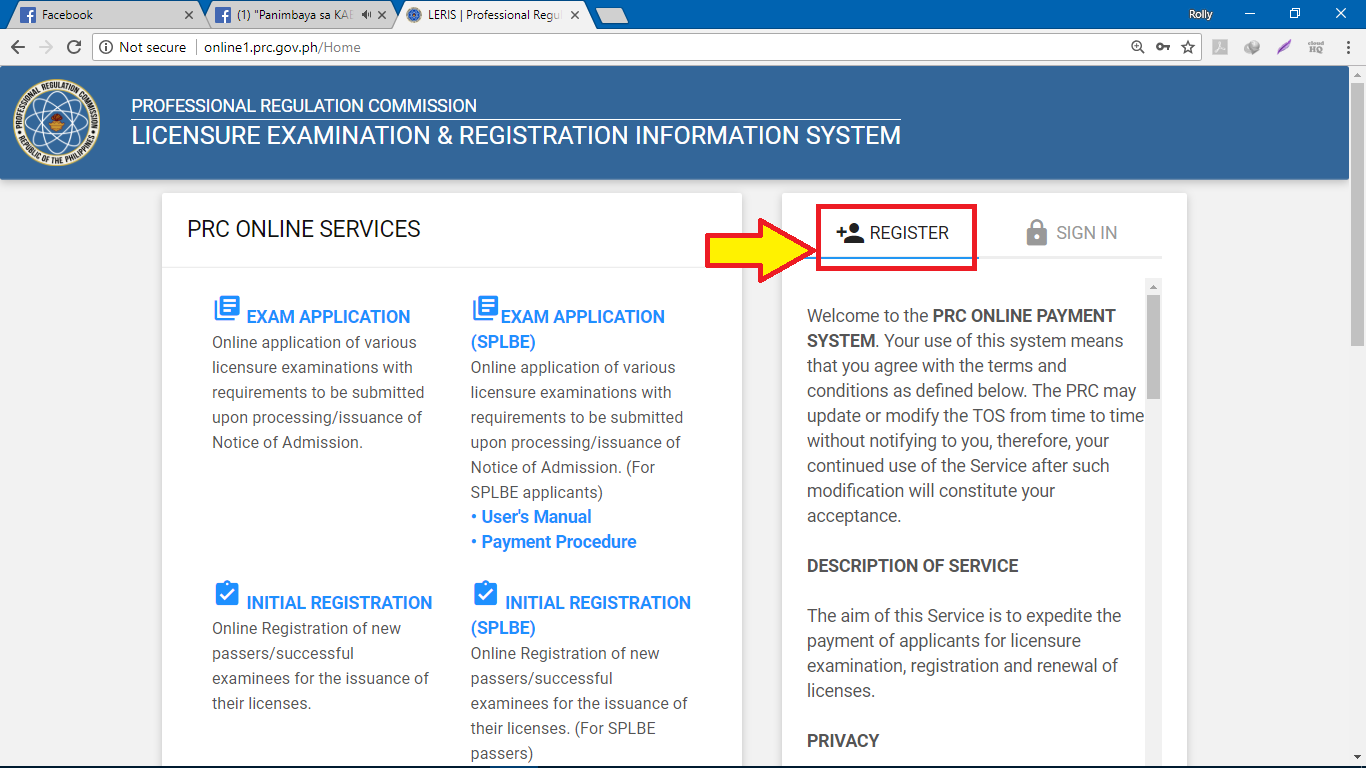Viewport: 1366px width, 768px height.
Task: Open Chrome's three-dot customize menu
Action: [1349, 46]
